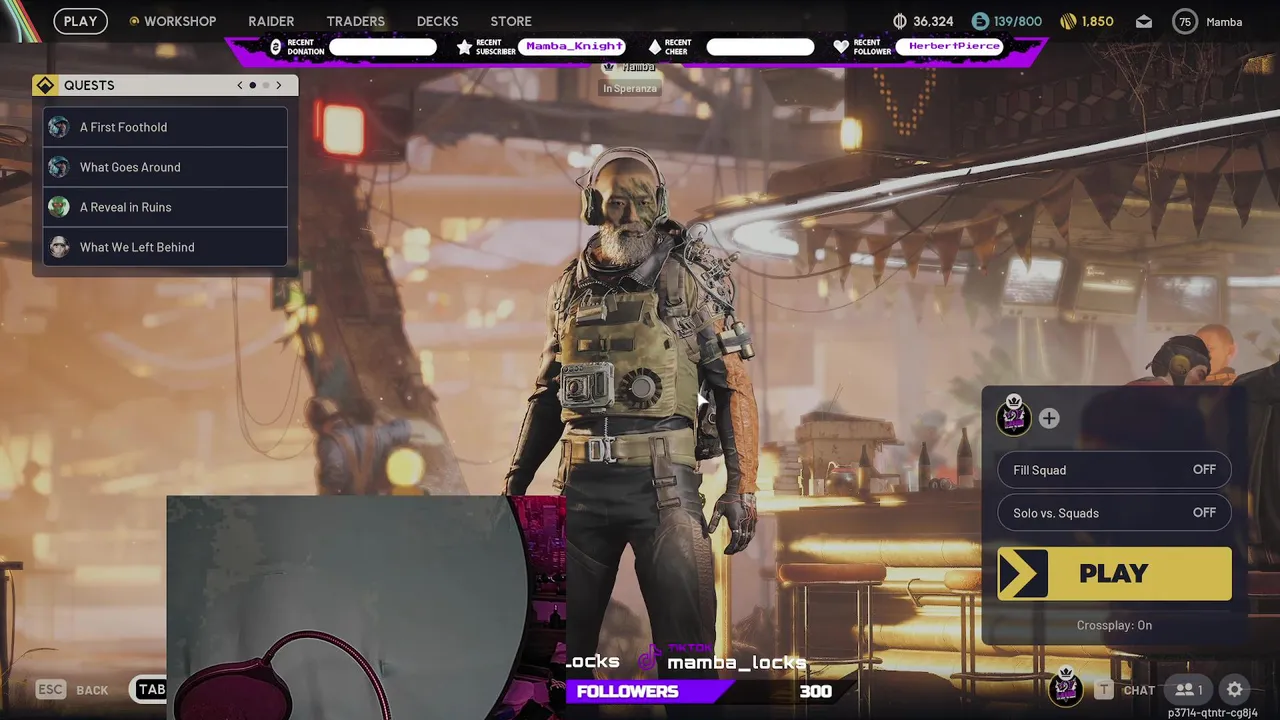Image resolution: width=1280 pixels, height=720 pixels.
Task: Click the What Goes Around quest portrait
Action: pyautogui.click(x=59, y=167)
